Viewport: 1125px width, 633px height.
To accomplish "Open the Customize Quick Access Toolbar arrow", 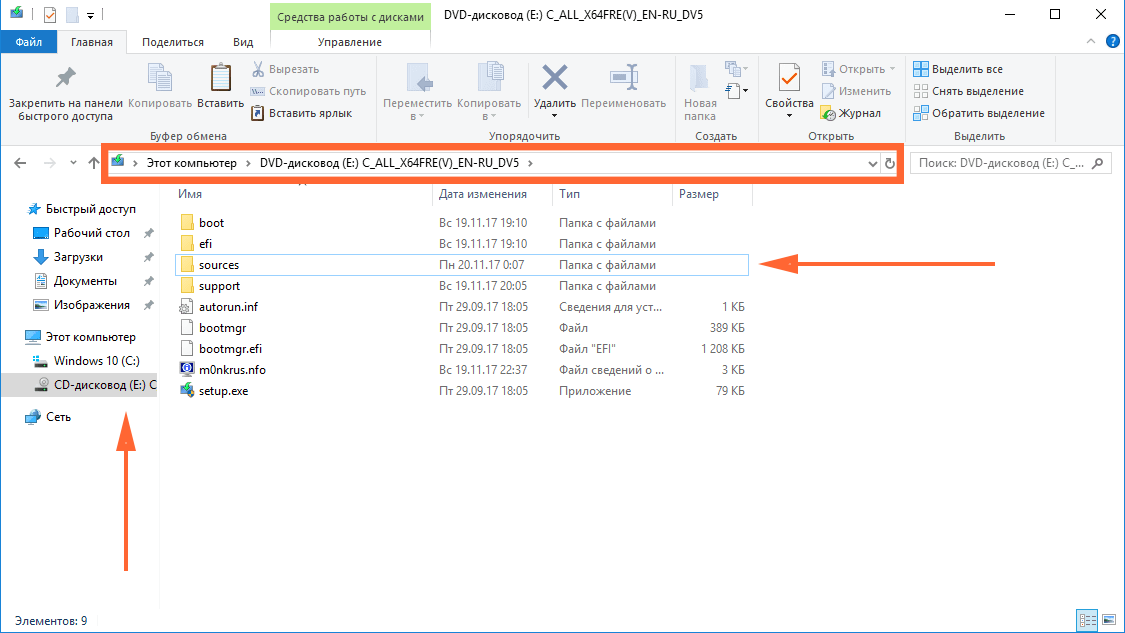I will pyautogui.click(x=90, y=15).
